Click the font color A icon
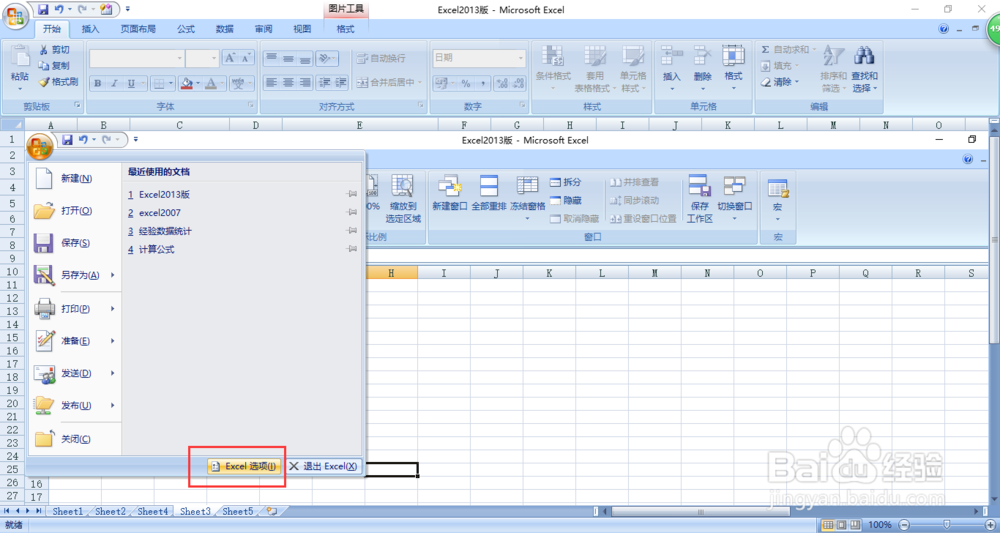 [210, 84]
